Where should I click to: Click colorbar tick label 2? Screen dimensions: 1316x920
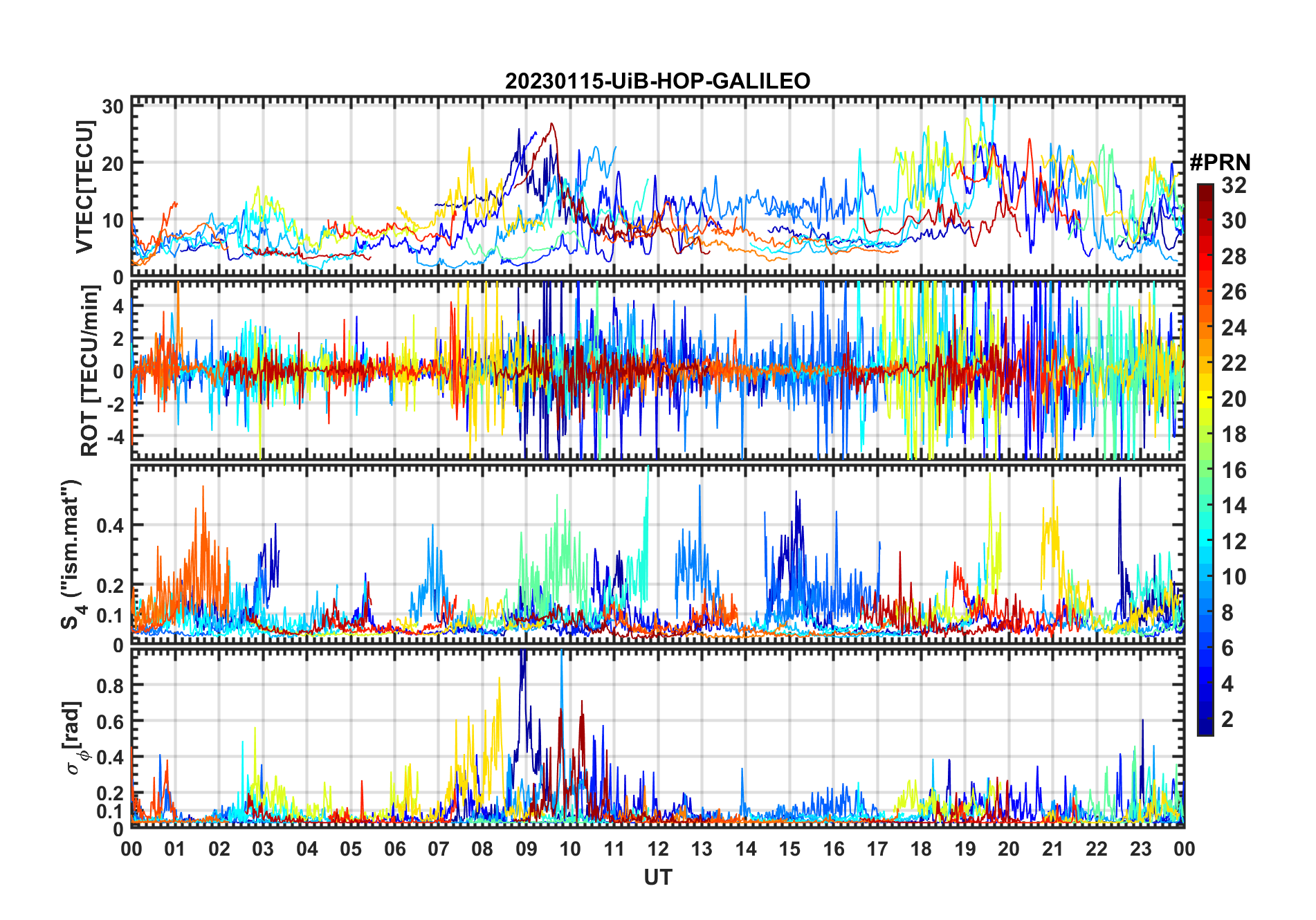click(1227, 719)
